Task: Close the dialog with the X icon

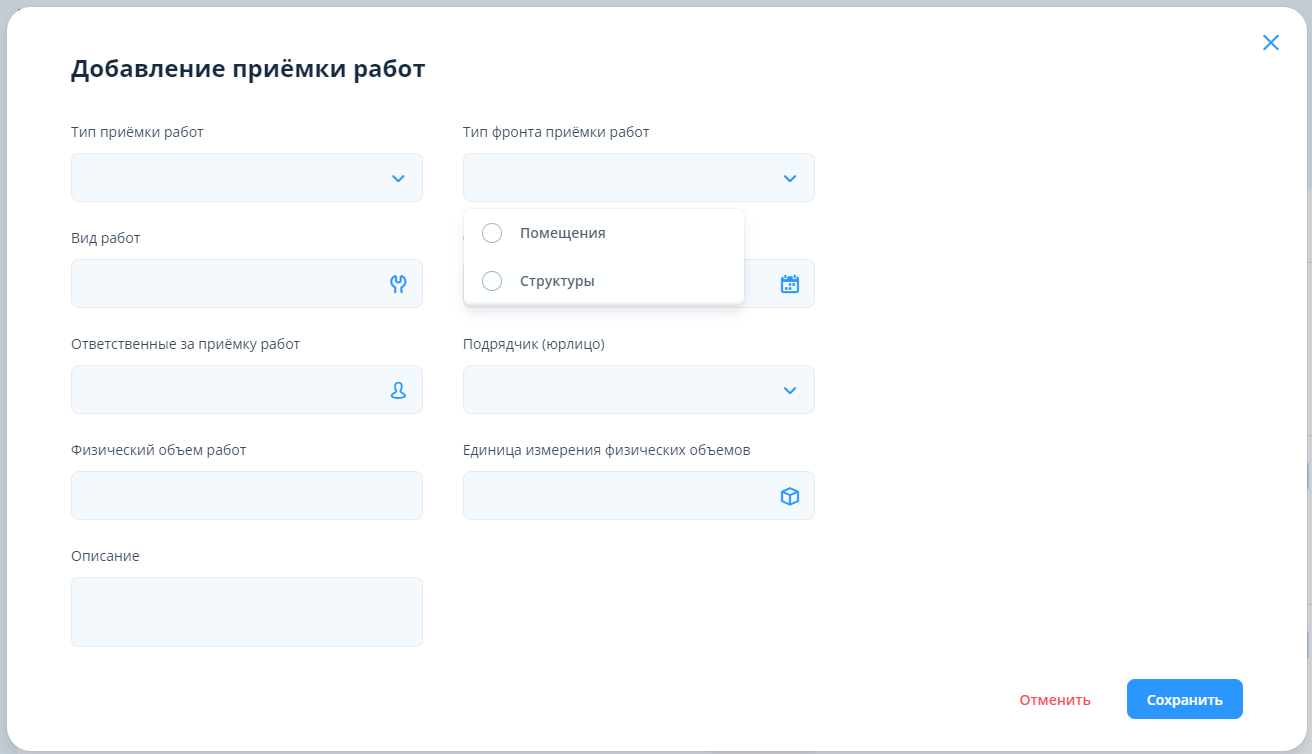Action: point(1270,42)
